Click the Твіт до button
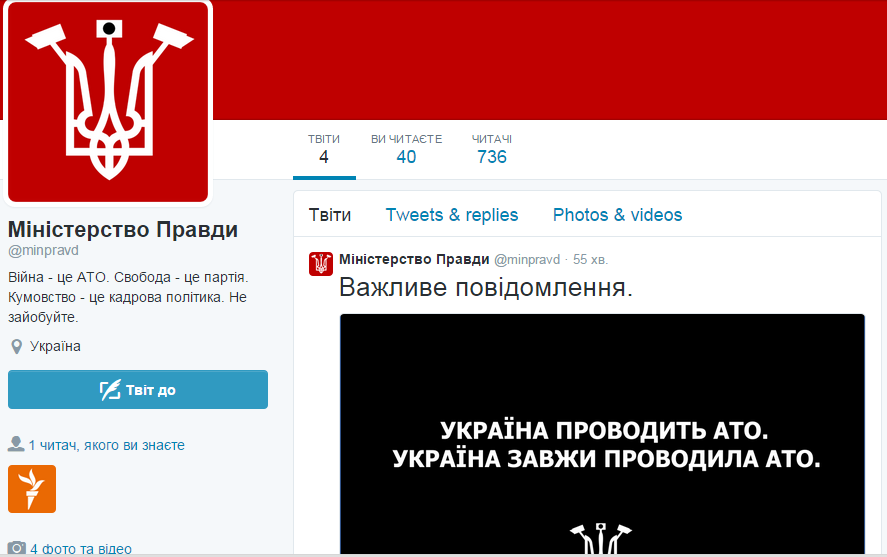 click(x=137, y=390)
